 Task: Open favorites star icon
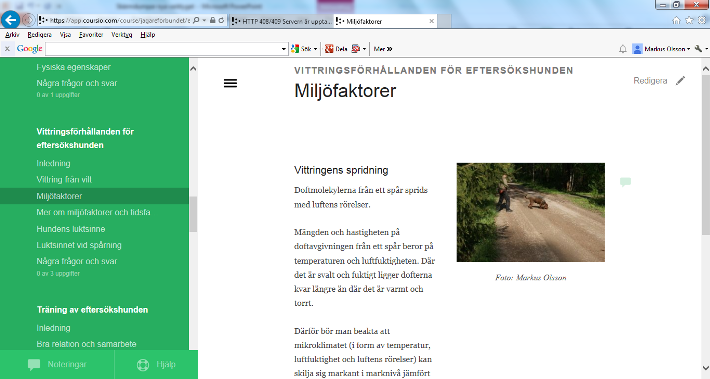tap(689, 20)
